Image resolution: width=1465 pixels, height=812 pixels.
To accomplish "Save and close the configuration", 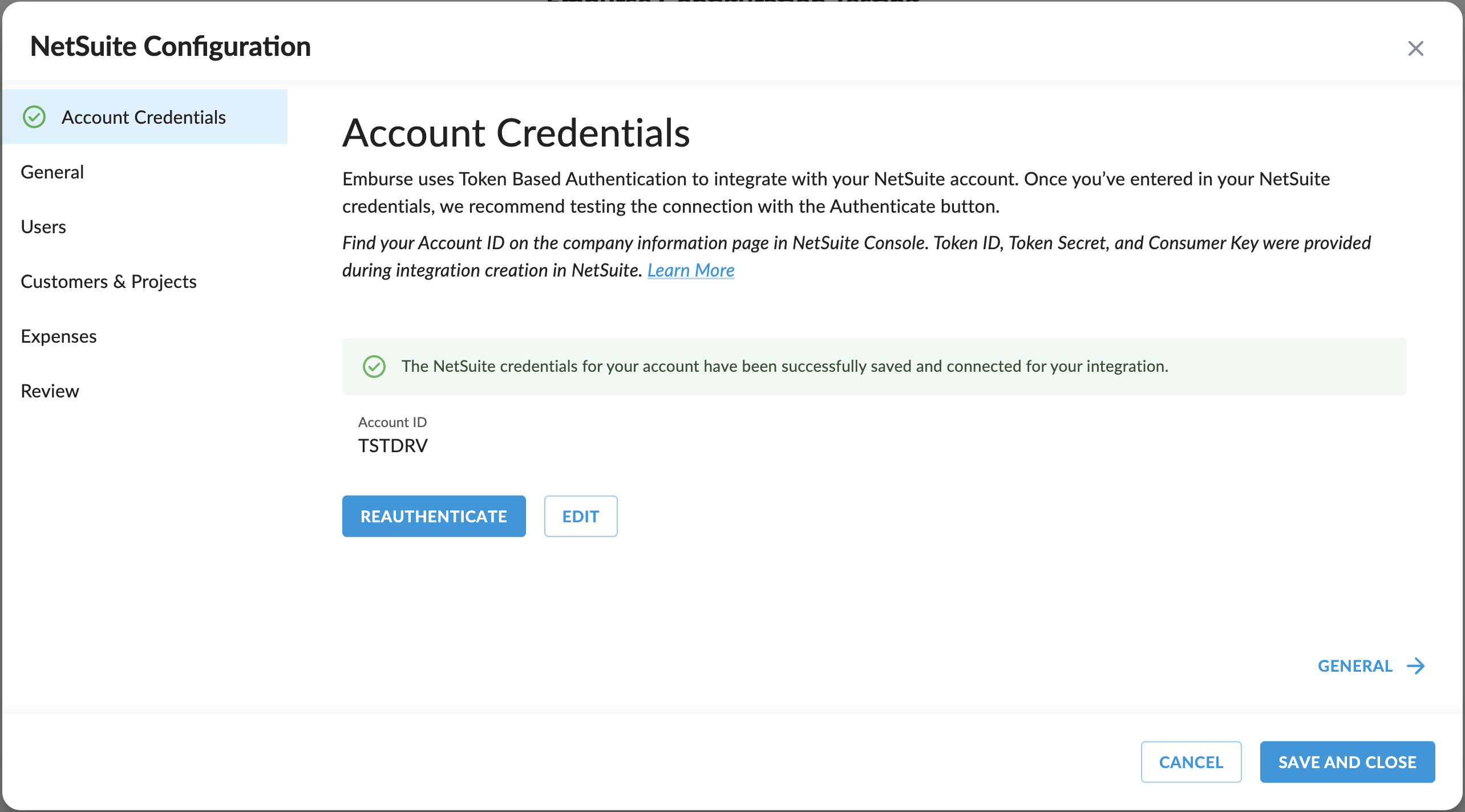I will point(1347,762).
